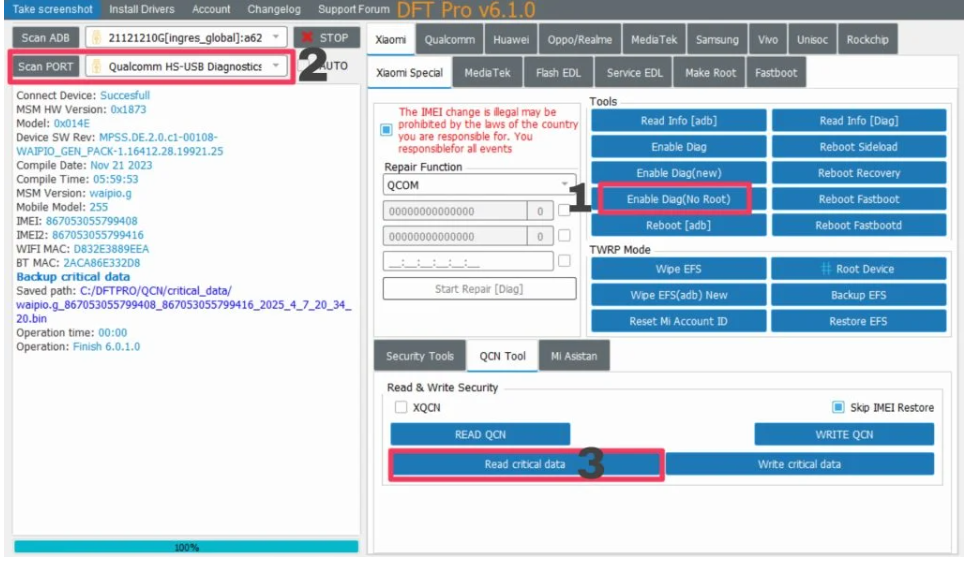Enable the first IMEI field checkbox
Viewport: 969px width, 565px height.
click(564, 210)
